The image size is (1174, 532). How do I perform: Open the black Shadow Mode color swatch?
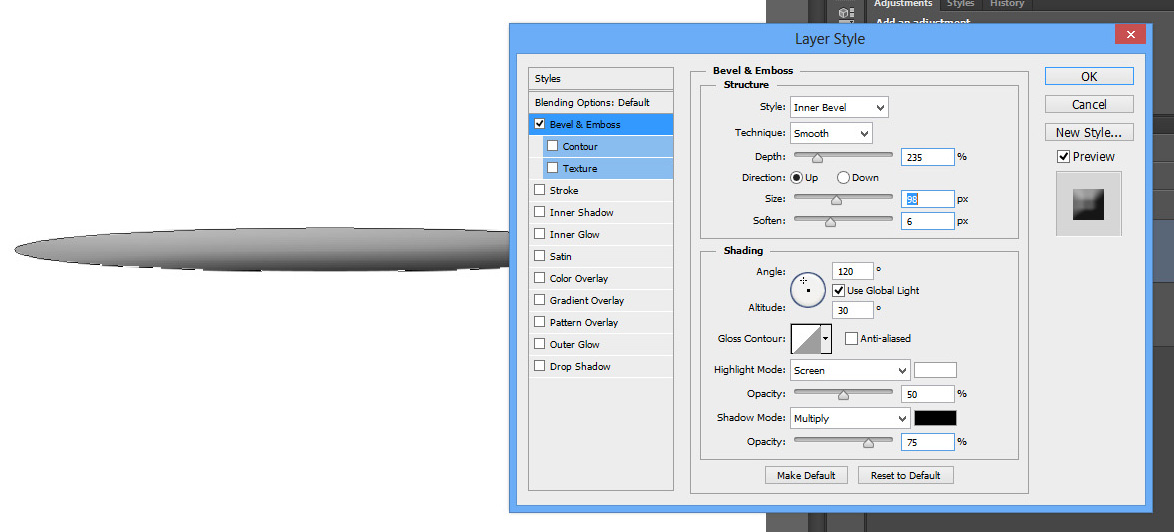click(935, 418)
